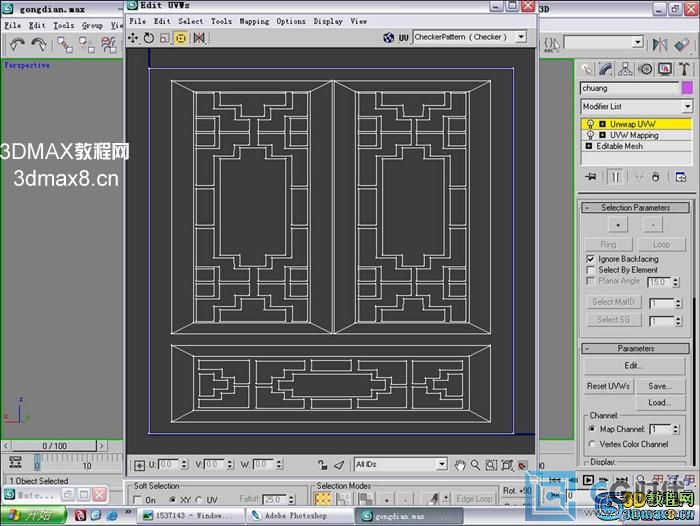Image resolution: width=700 pixels, height=526 pixels.
Task: Open the Modifier List dropdown
Action: (687, 106)
